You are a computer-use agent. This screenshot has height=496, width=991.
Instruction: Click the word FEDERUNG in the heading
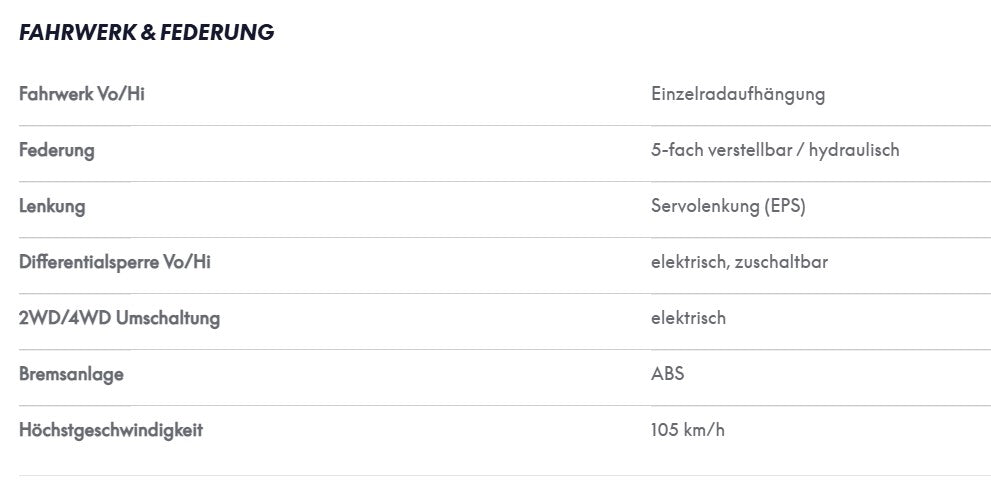tap(217, 32)
